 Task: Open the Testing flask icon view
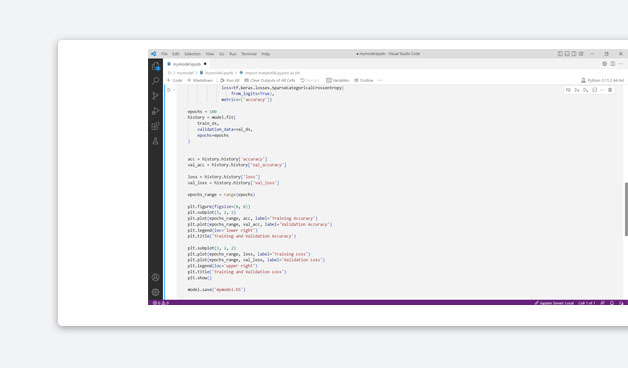155,141
